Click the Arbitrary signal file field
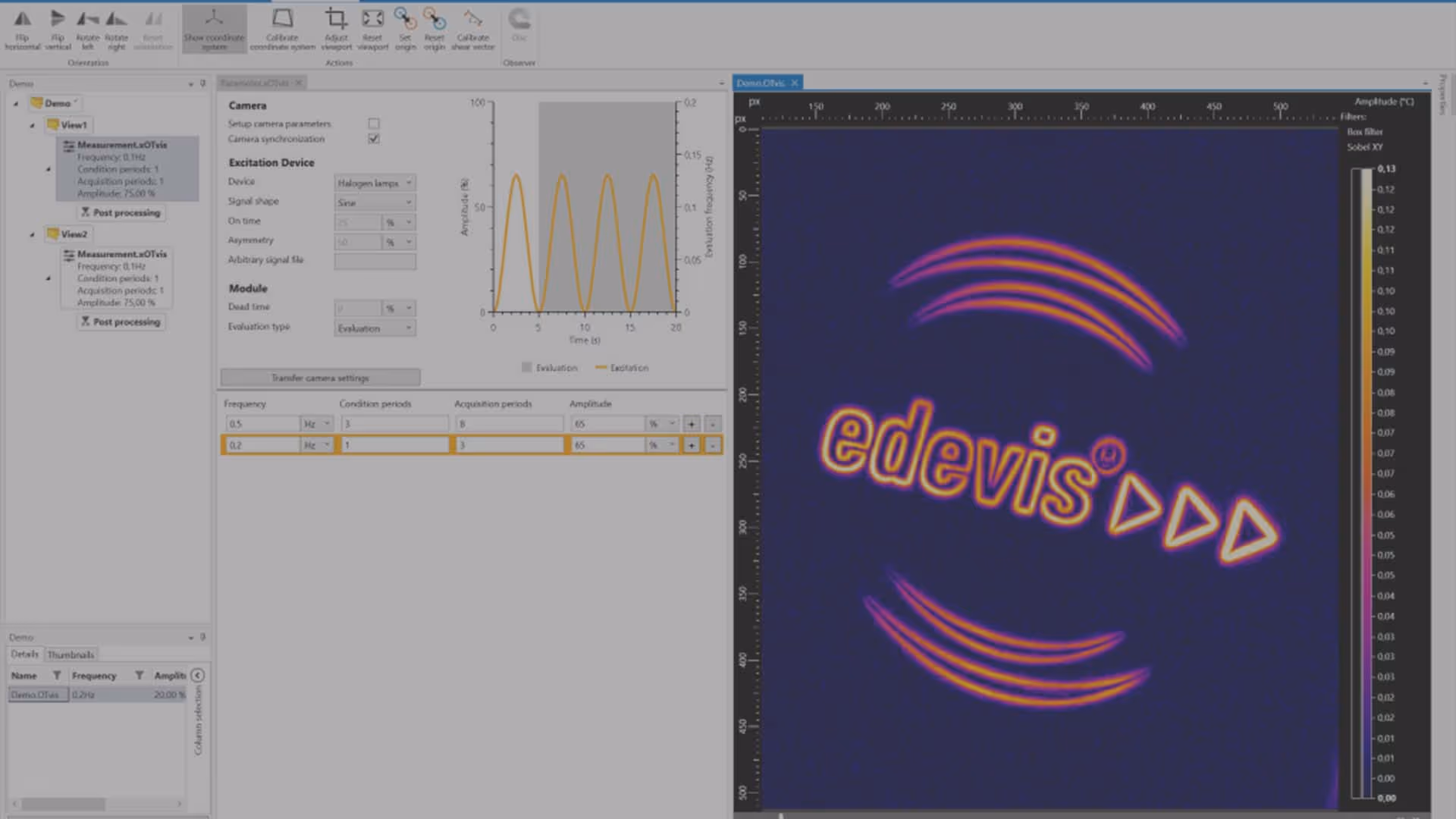 [x=375, y=261]
